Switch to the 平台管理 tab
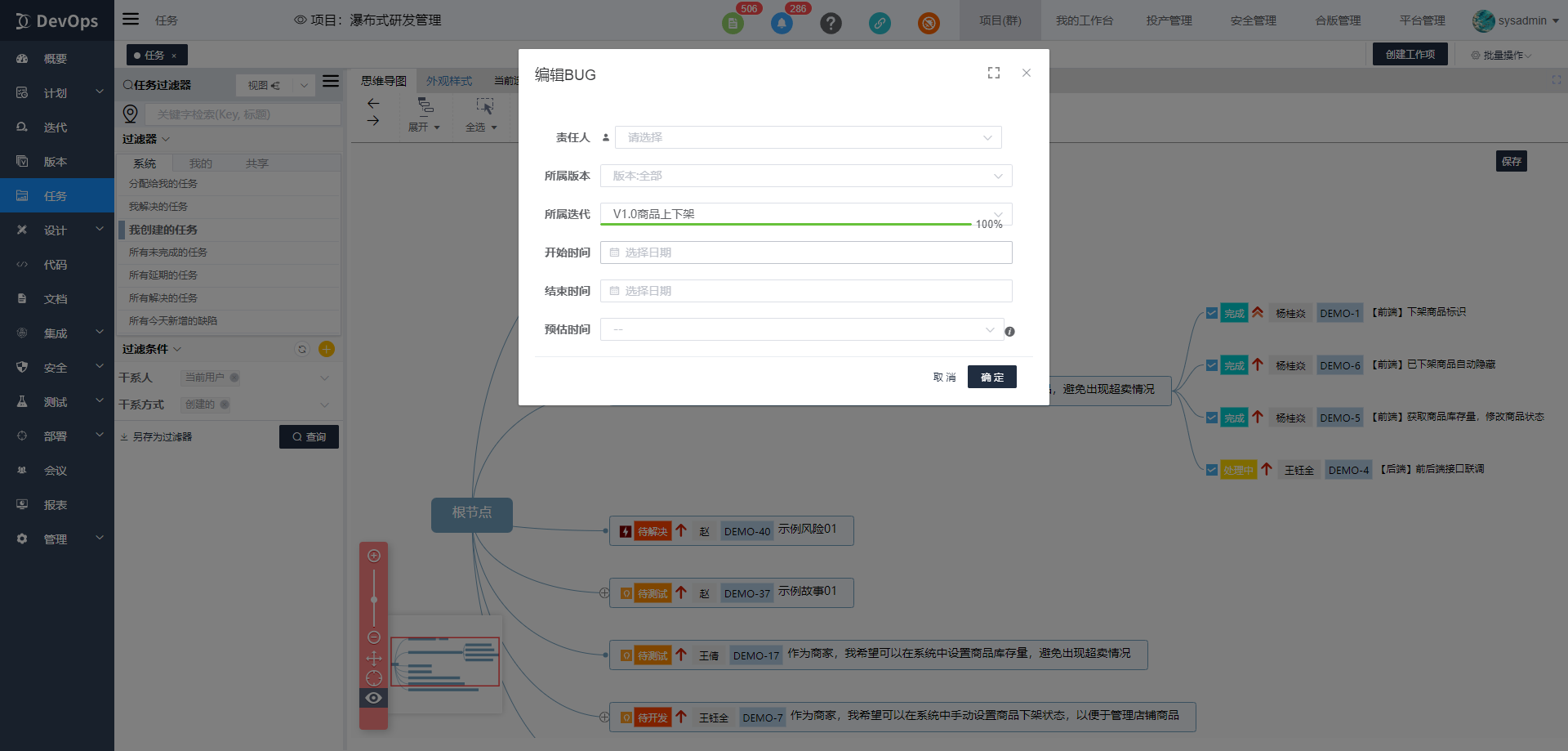Viewport: 1568px width, 751px height. click(1423, 20)
